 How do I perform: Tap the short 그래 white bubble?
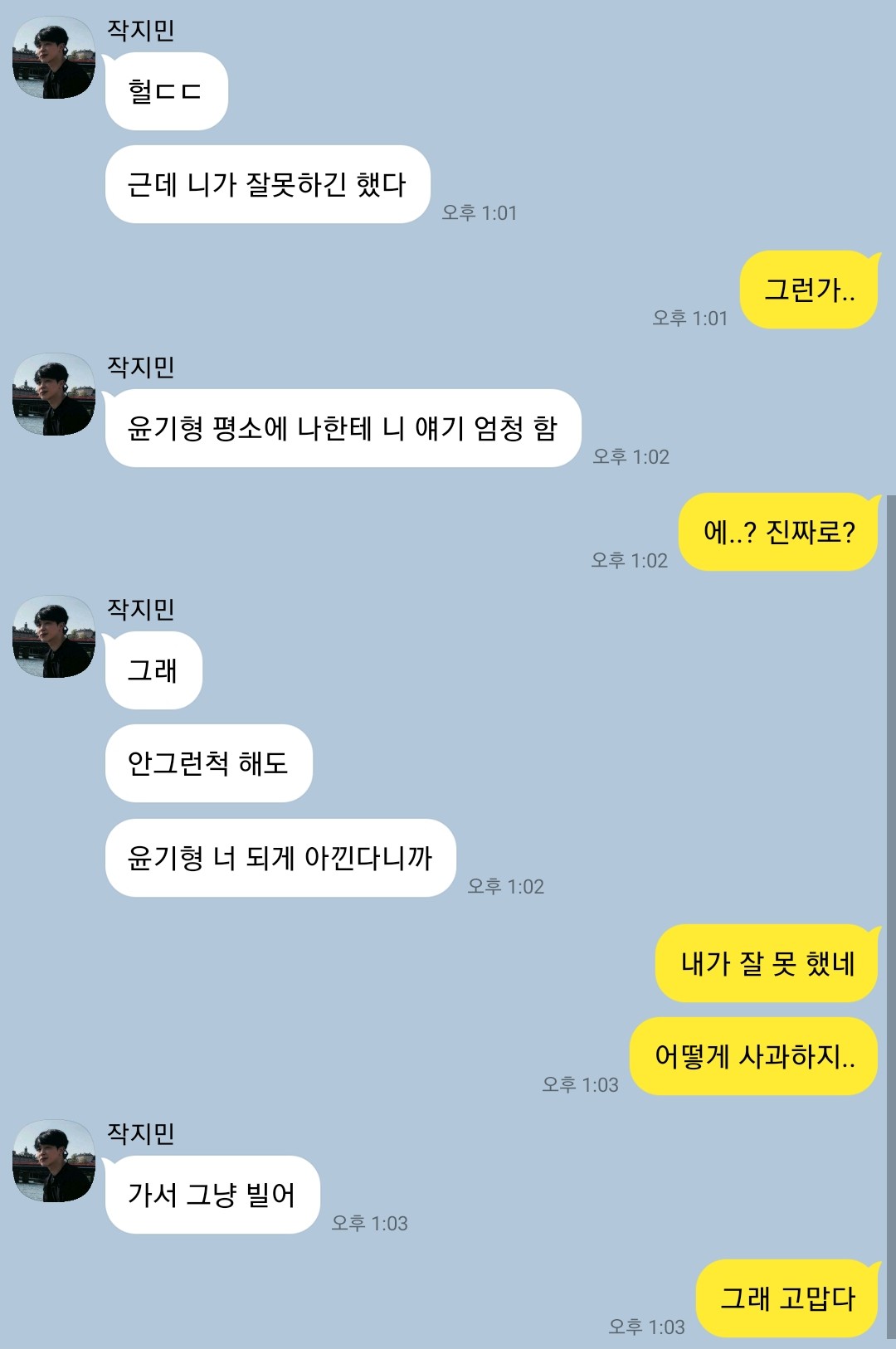153,670
